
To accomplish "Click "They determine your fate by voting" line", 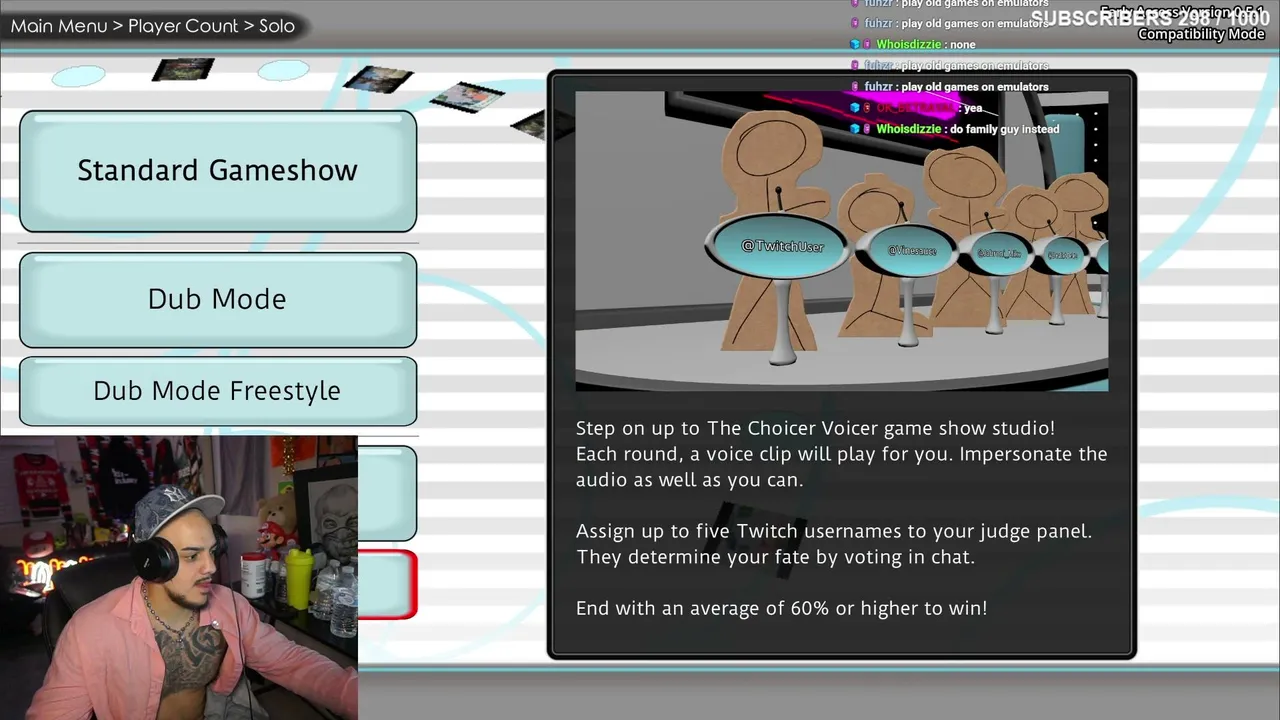I will point(775,557).
